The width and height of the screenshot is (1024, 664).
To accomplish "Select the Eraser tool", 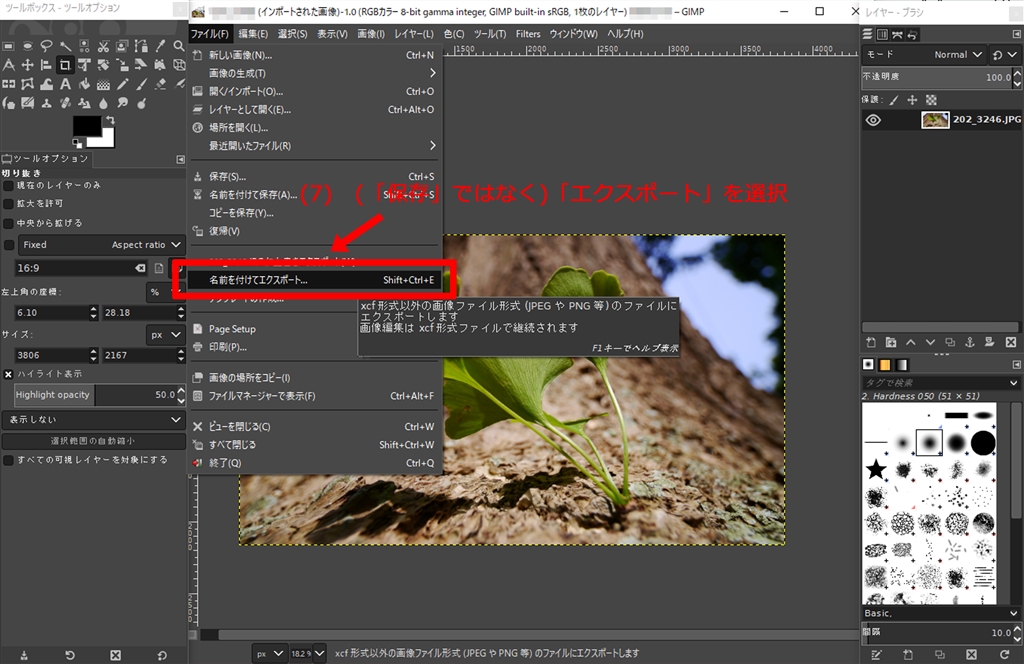I will coord(160,84).
